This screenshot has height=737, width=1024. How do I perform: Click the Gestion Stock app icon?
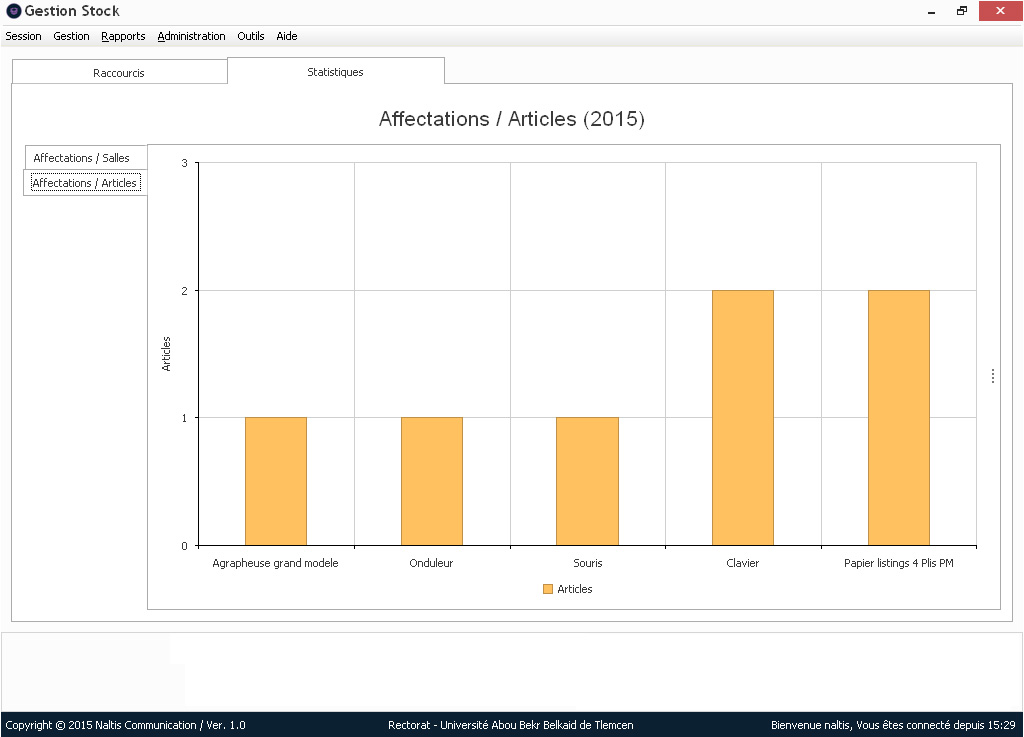[x=13, y=11]
